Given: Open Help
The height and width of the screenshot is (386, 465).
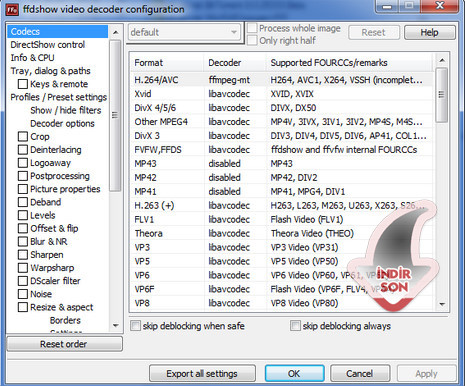Looking at the screenshot, I should click(x=429, y=33).
